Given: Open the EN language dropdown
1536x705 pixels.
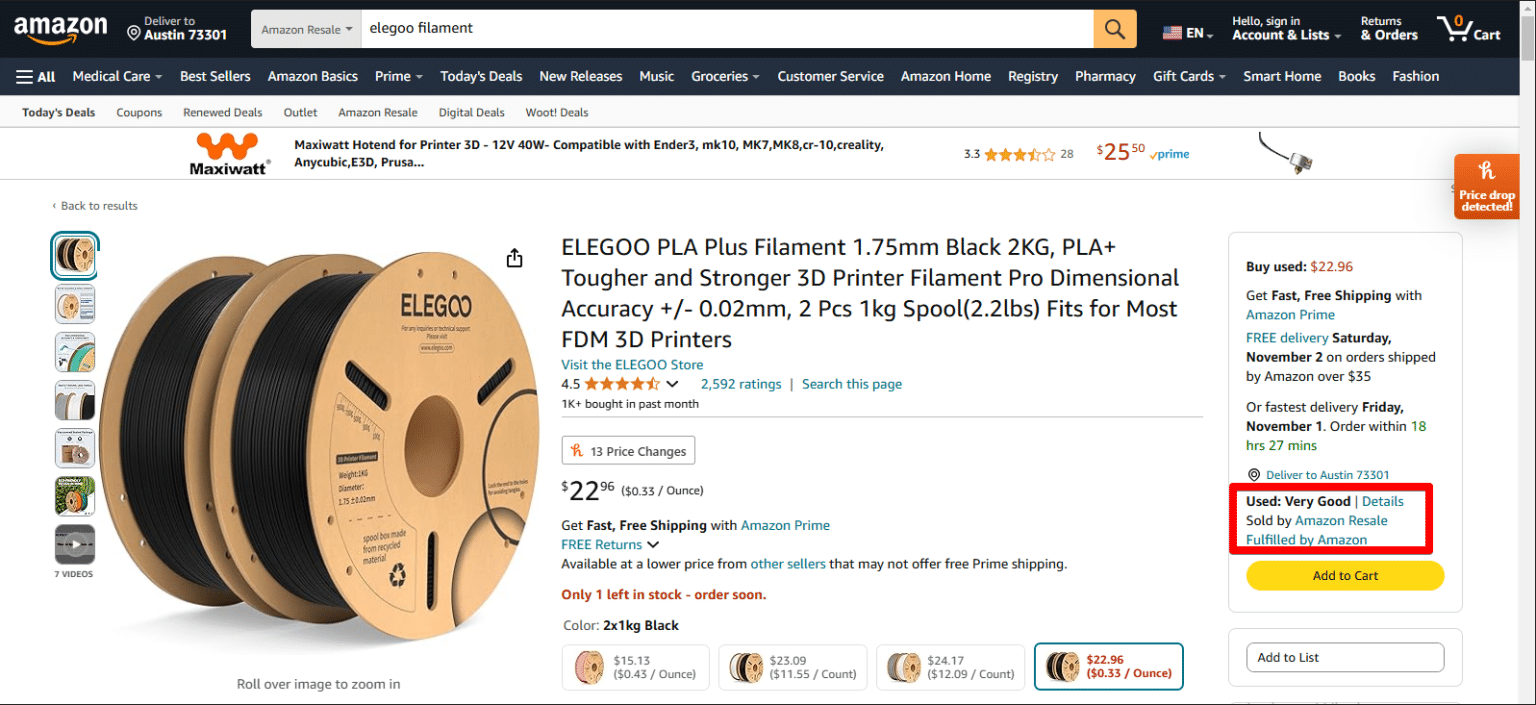Looking at the screenshot, I should tap(1187, 28).
